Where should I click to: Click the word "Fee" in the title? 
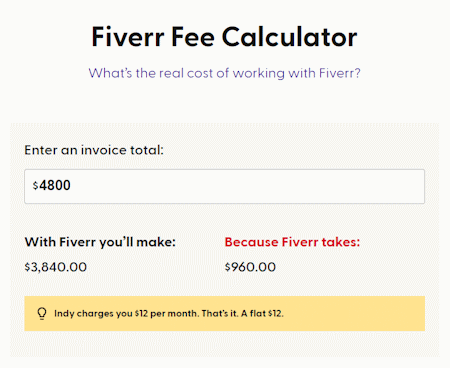193,37
